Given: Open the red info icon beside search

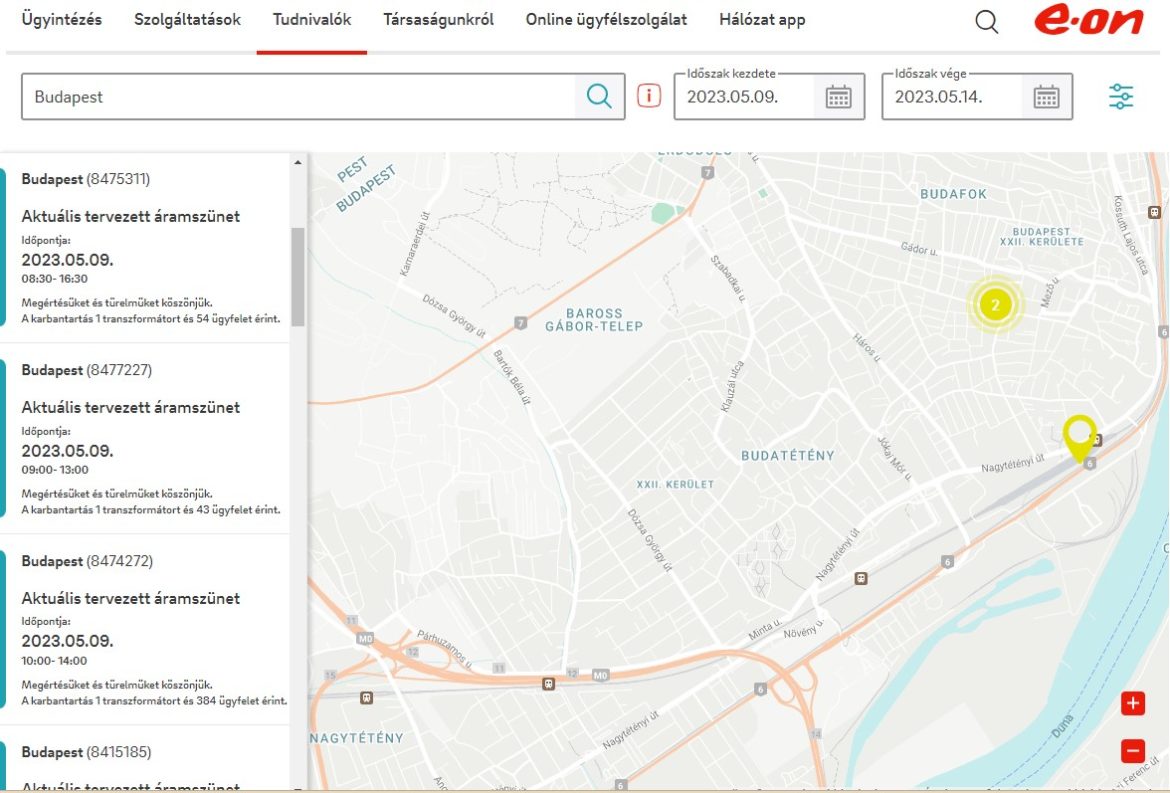Looking at the screenshot, I should [649, 96].
